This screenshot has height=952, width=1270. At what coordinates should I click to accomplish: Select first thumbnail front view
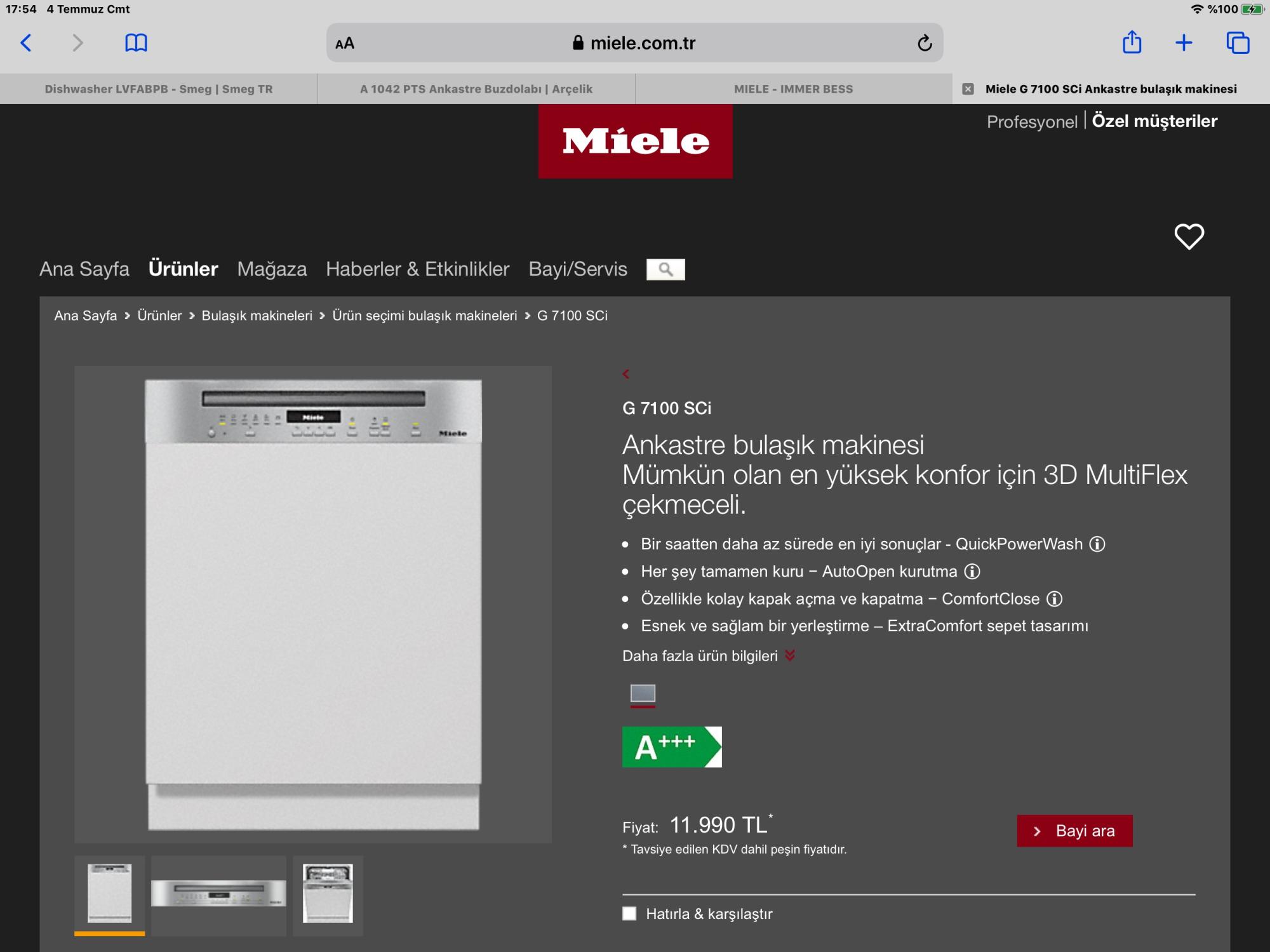click(109, 894)
